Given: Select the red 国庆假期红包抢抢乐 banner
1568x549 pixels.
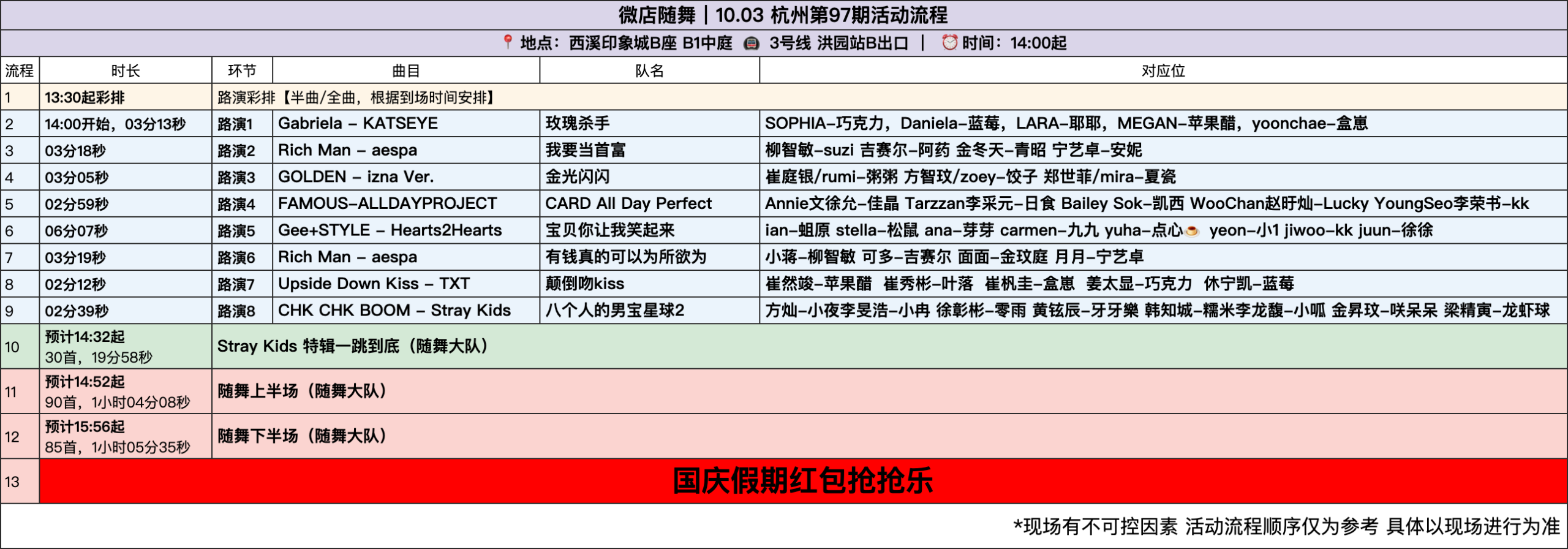Looking at the screenshot, I should click(802, 481).
